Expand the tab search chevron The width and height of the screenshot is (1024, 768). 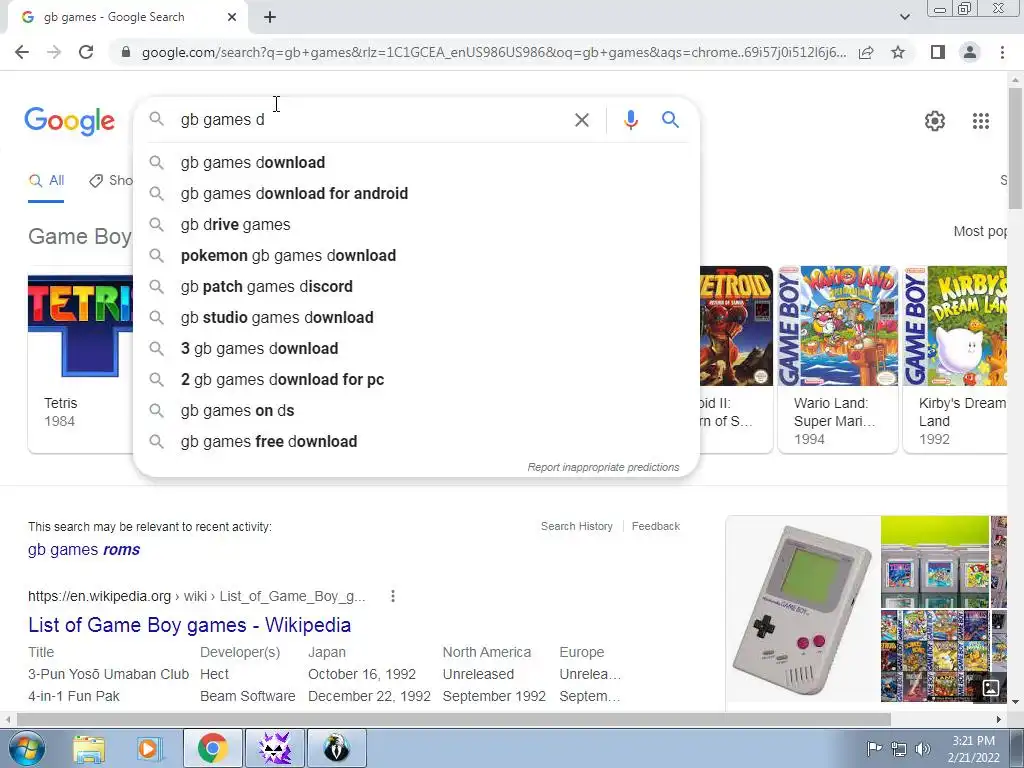[x=904, y=17]
